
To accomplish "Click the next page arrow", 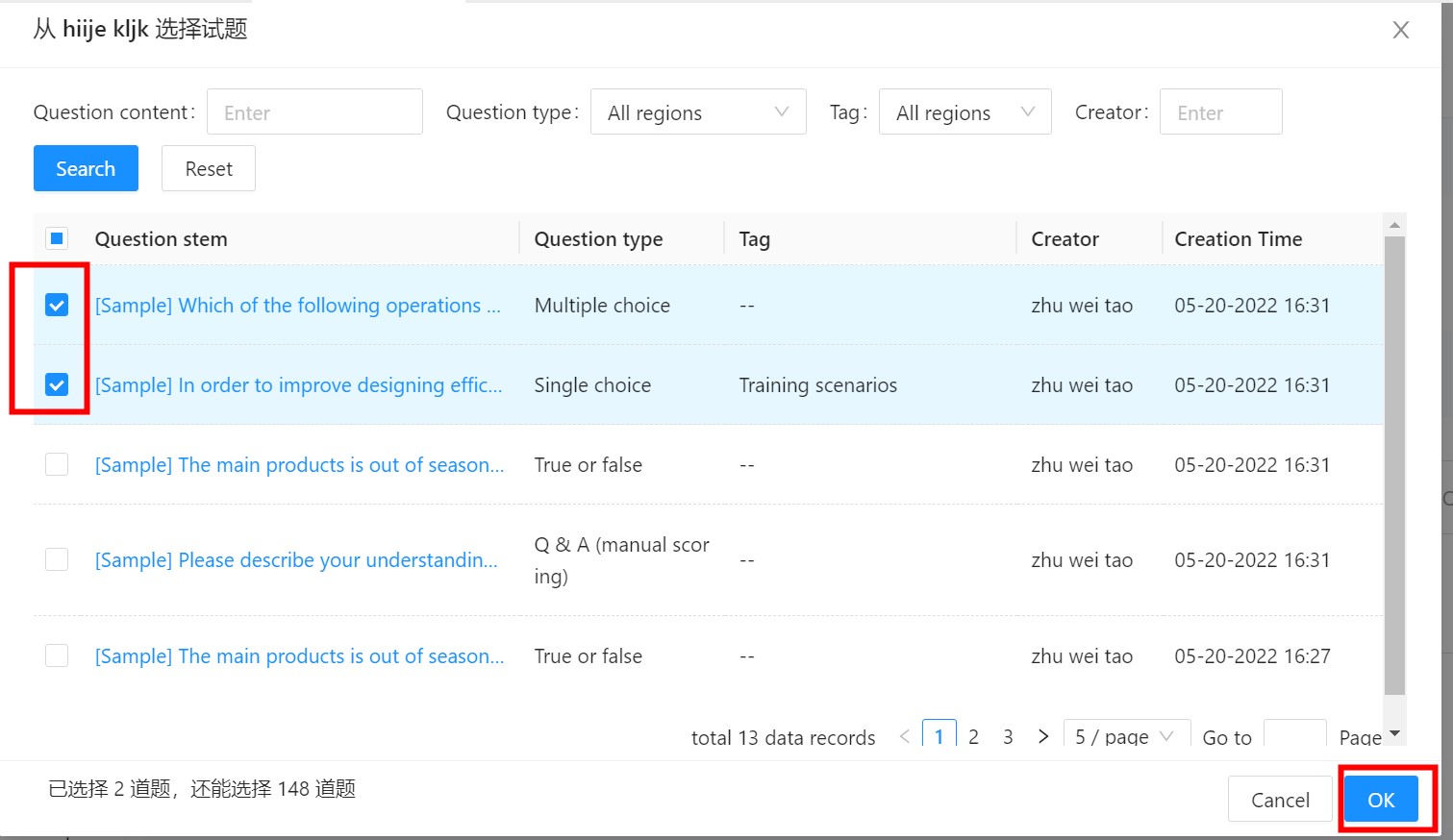I will 1043,736.
